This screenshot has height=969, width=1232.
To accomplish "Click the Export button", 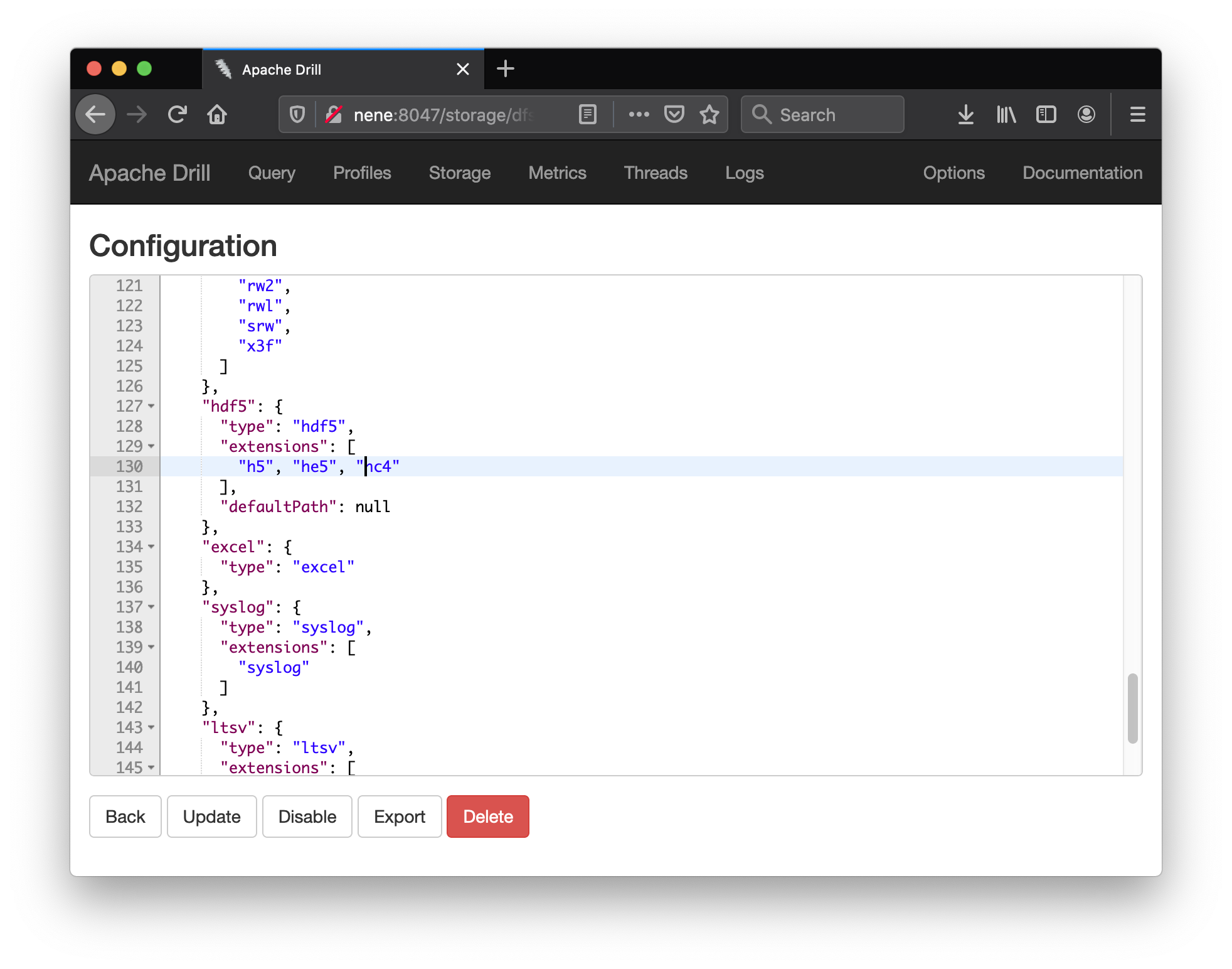I will point(399,816).
